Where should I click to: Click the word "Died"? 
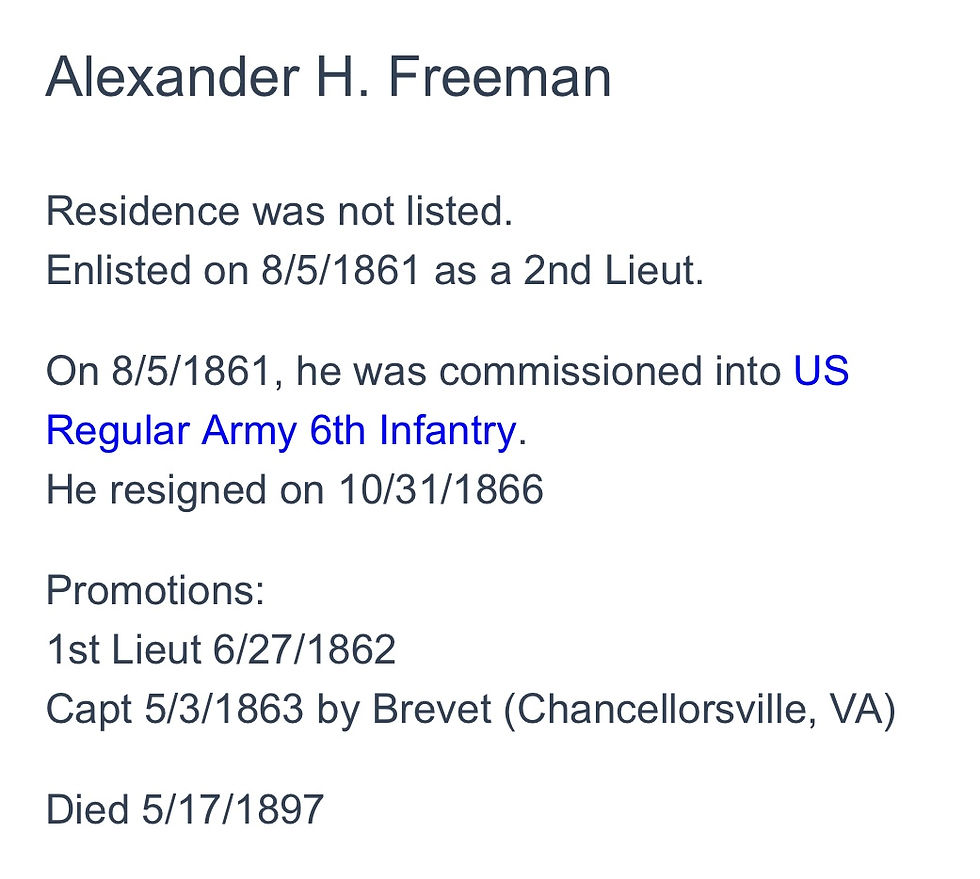pyautogui.click(x=88, y=809)
